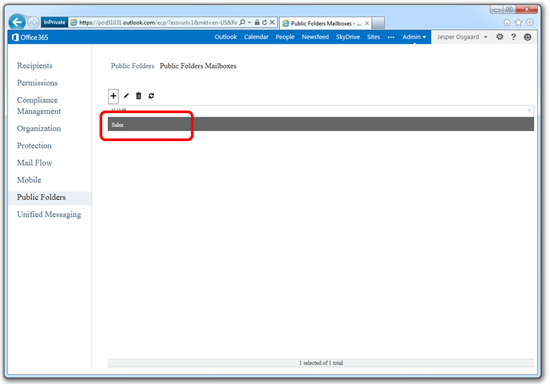
Task: Click the address bar reload icon
Action: pyautogui.click(x=264, y=22)
